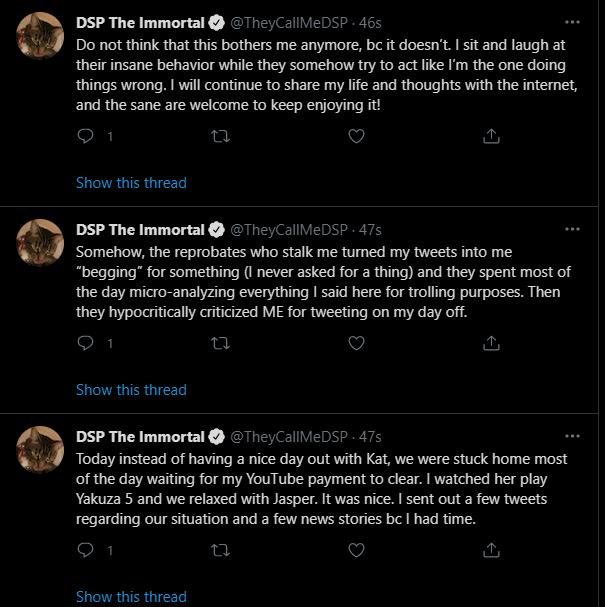Retweet the 'Somehow, the reprobates' tweet
Screen dimensions: 605x607
pyautogui.click(x=220, y=343)
